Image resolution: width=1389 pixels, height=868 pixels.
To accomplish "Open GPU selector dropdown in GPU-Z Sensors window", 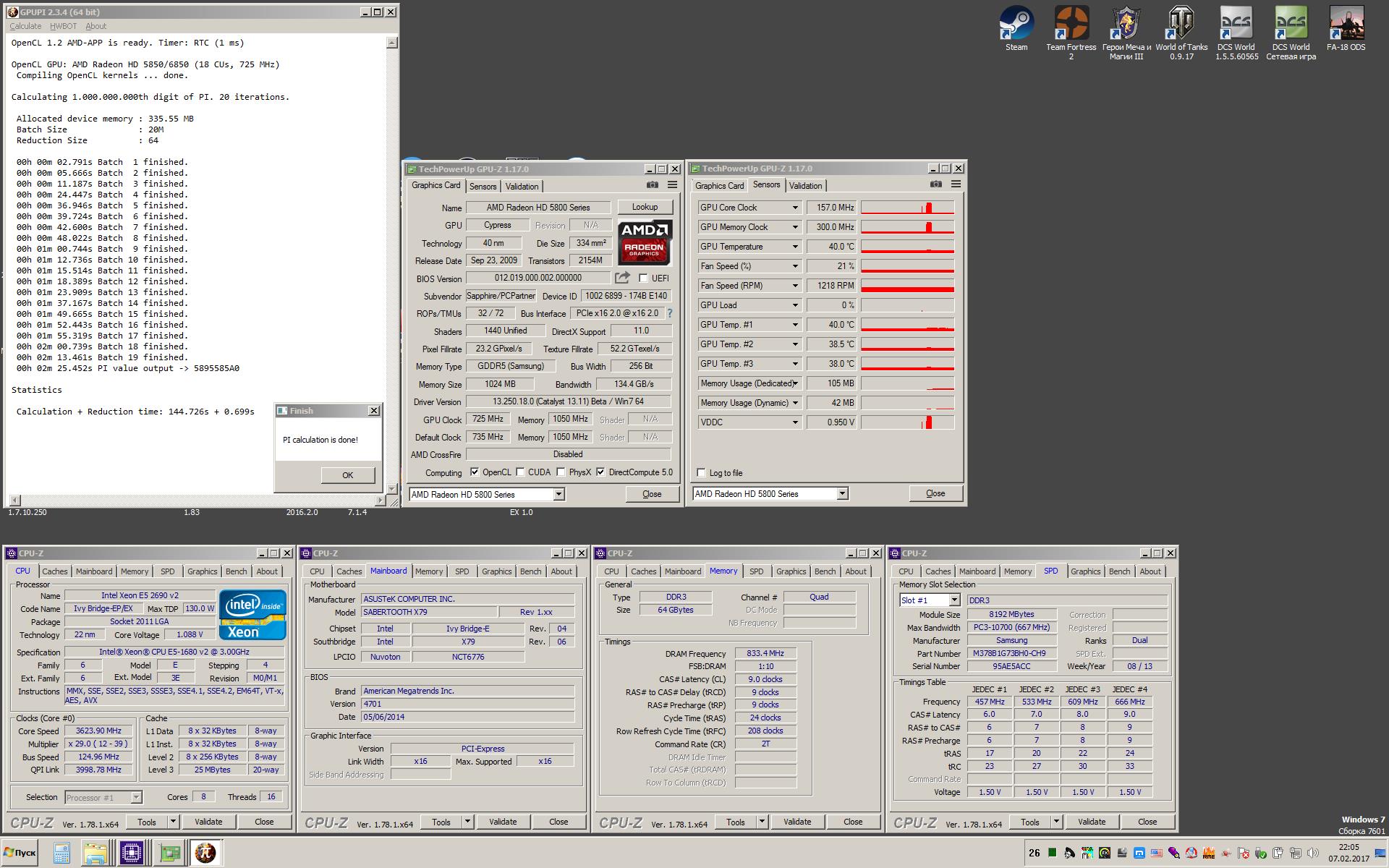I will (842, 494).
